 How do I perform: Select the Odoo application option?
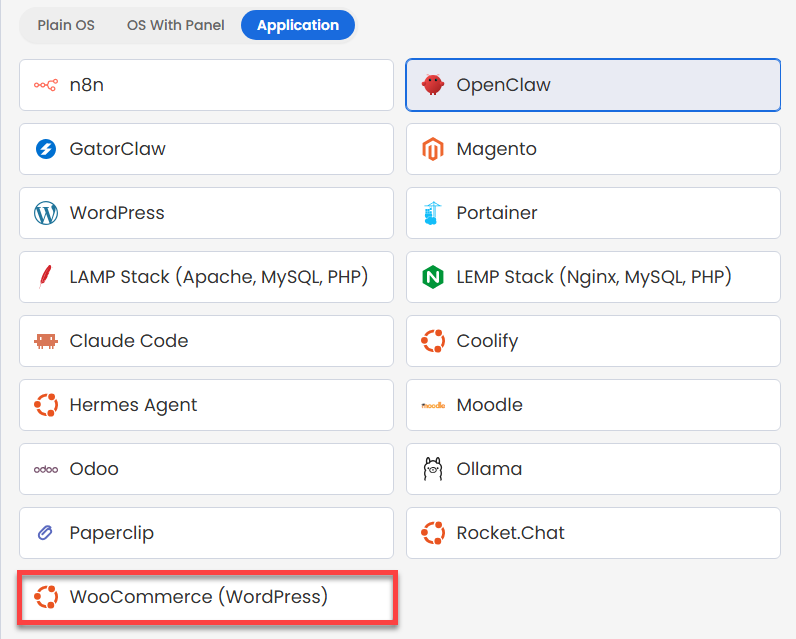point(207,468)
